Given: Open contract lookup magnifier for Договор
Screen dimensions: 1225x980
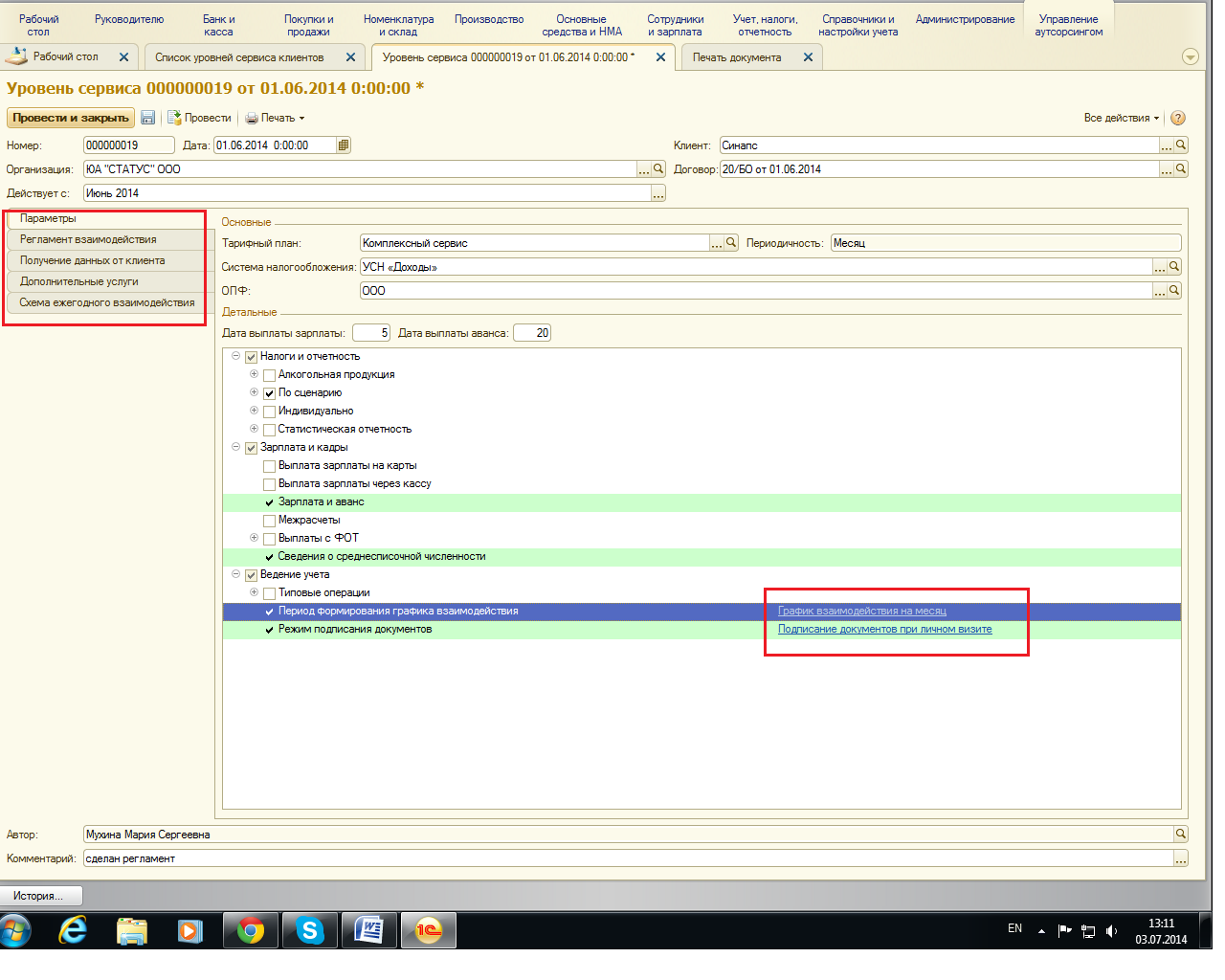Looking at the screenshot, I should (x=1181, y=169).
